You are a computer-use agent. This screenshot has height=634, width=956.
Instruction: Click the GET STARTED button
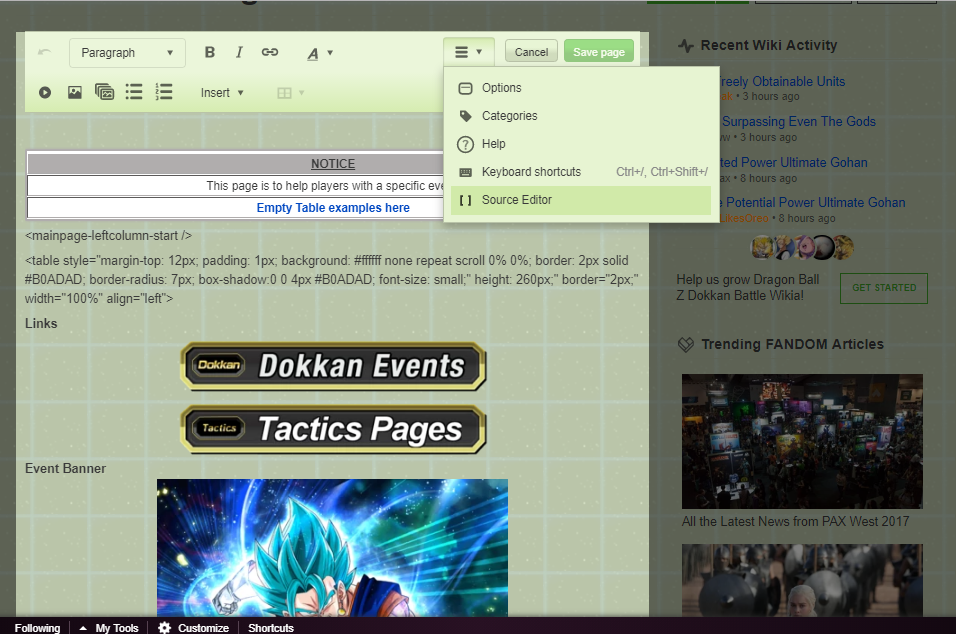[884, 288]
